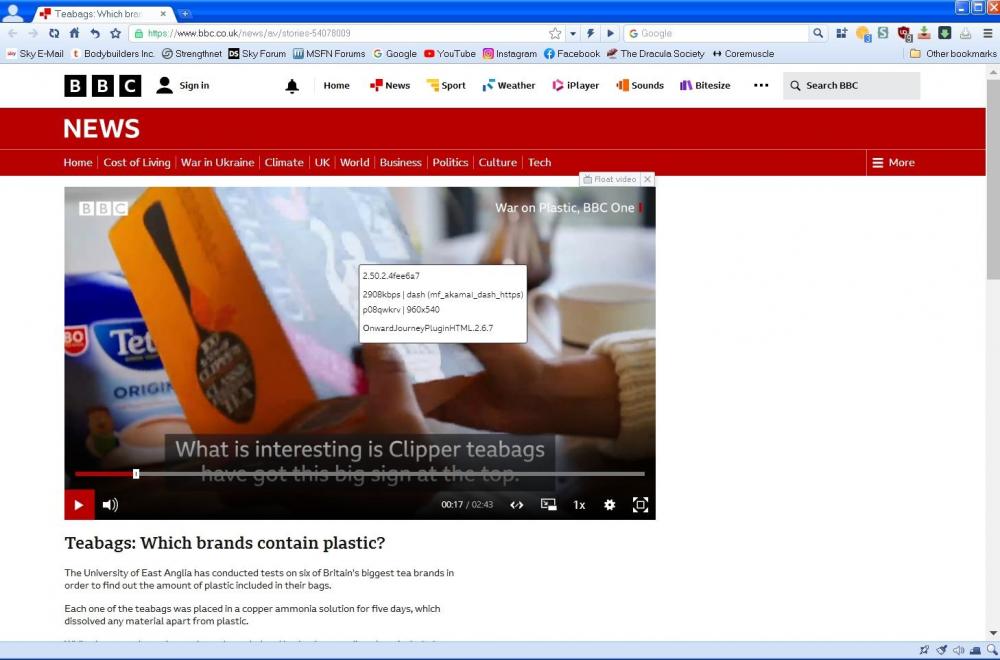This screenshot has height=660, width=1000.
Task: Enter fullscreen video mode
Action: (x=640, y=505)
